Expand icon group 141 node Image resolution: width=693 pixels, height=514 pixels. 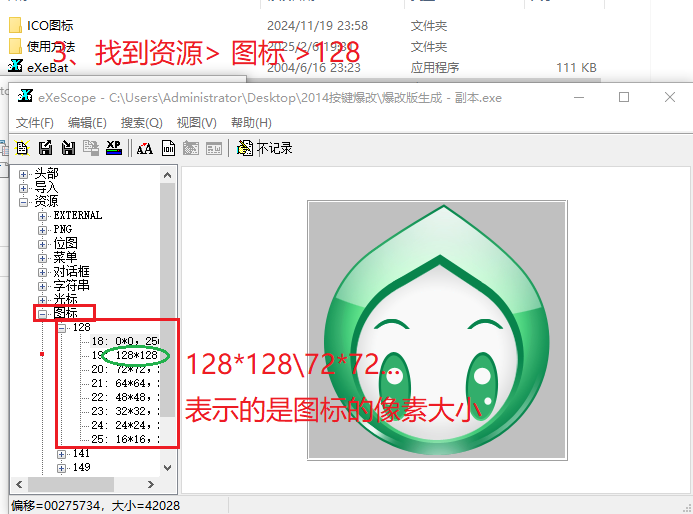pos(62,453)
